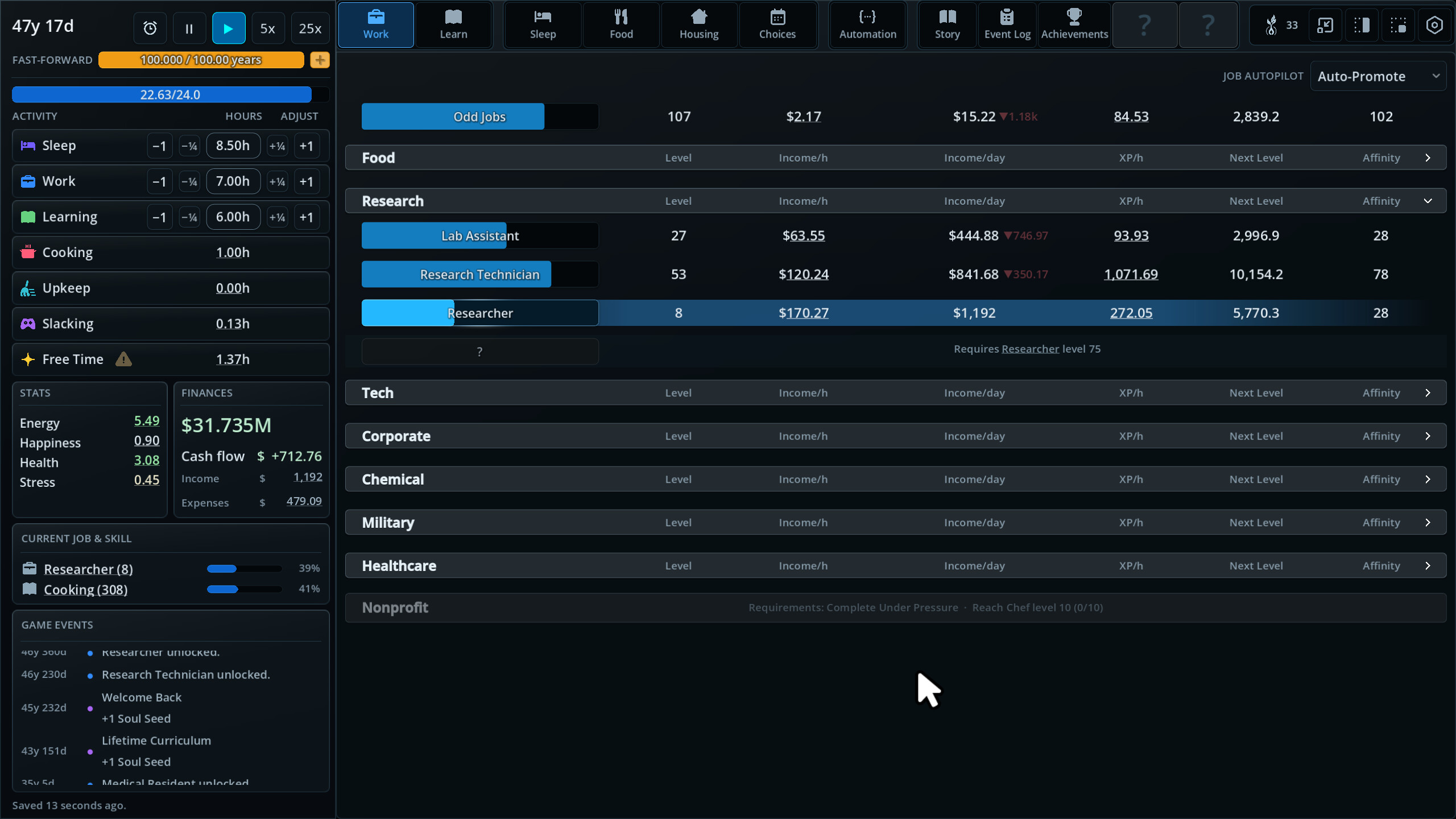Increase Learning hours by one
The height and width of the screenshot is (819, 1456).
tap(307, 217)
